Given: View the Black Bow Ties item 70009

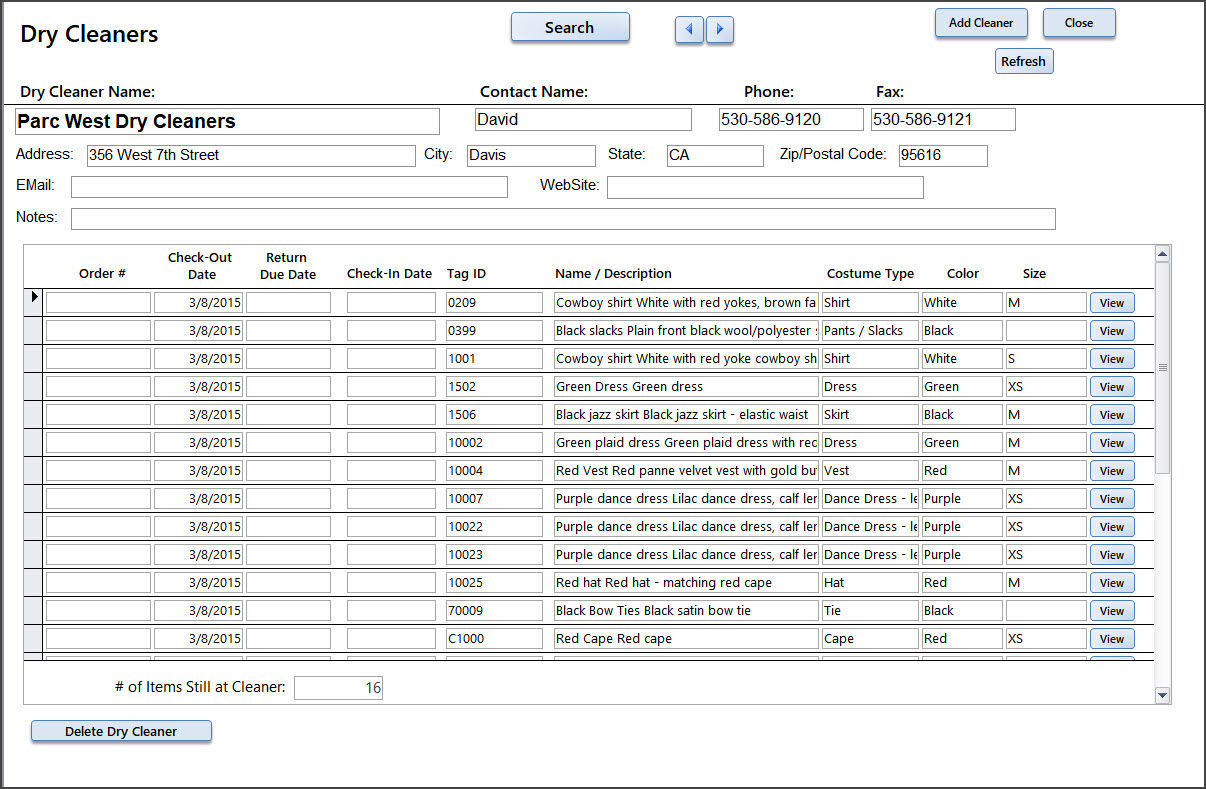Looking at the screenshot, I should point(1112,611).
